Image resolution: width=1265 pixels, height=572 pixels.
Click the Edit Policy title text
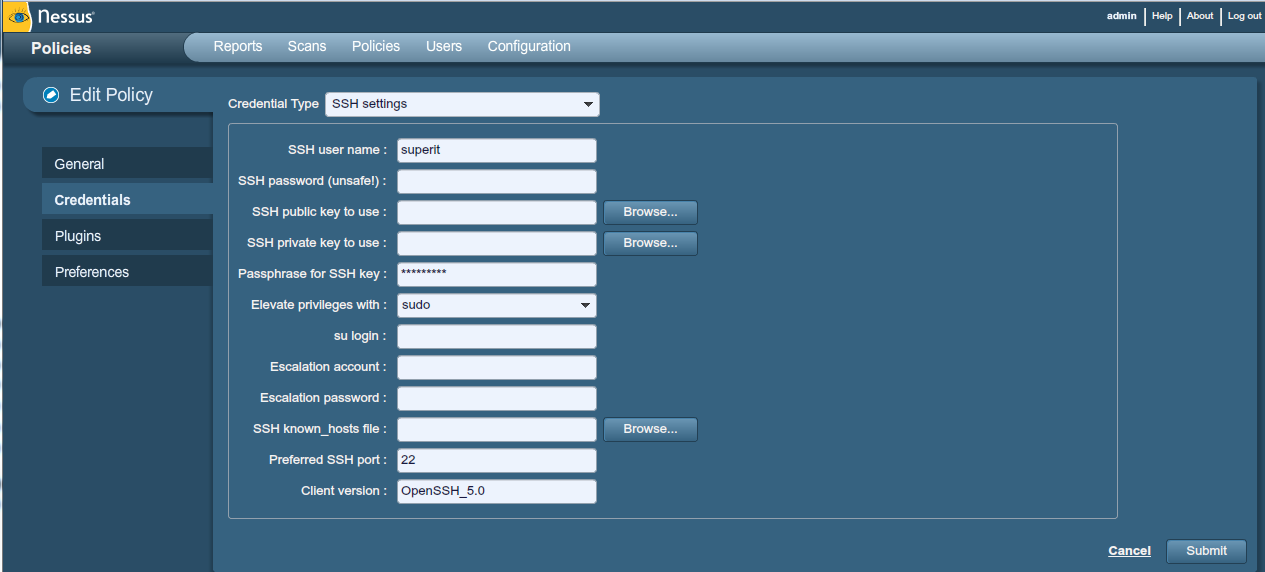(x=111, y=95)
